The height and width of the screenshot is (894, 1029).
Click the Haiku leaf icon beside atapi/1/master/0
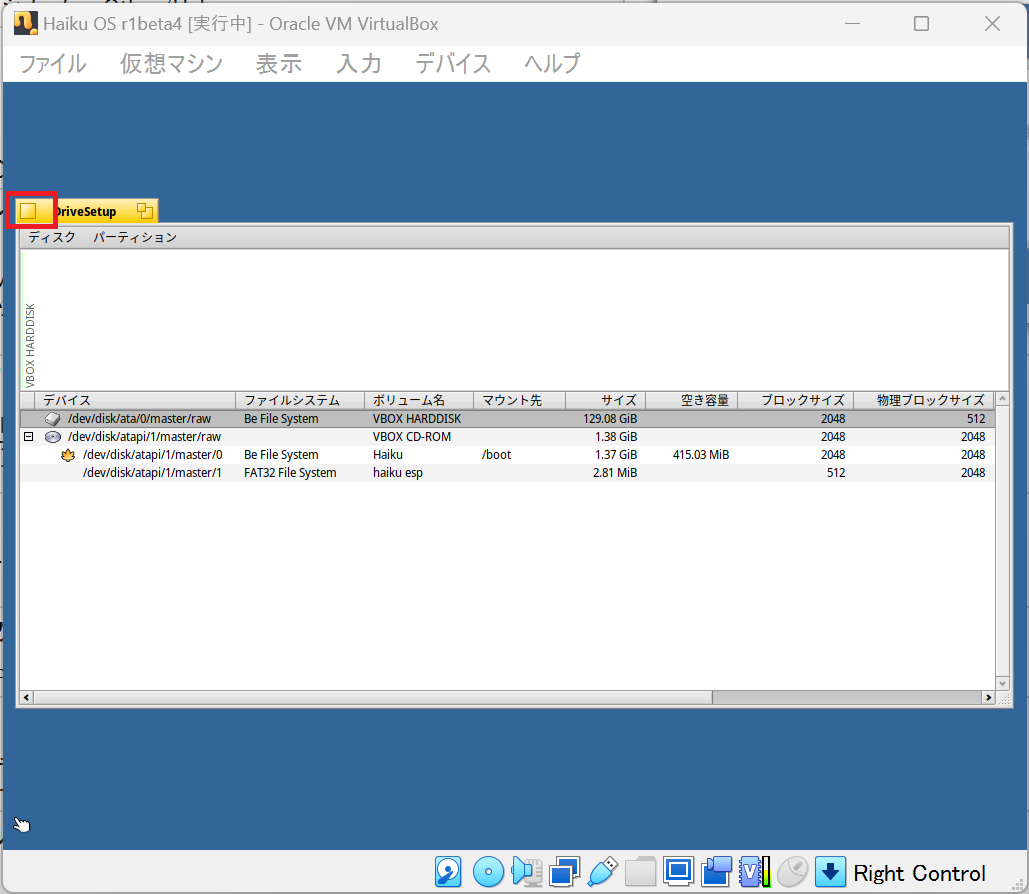pos(68,454)
